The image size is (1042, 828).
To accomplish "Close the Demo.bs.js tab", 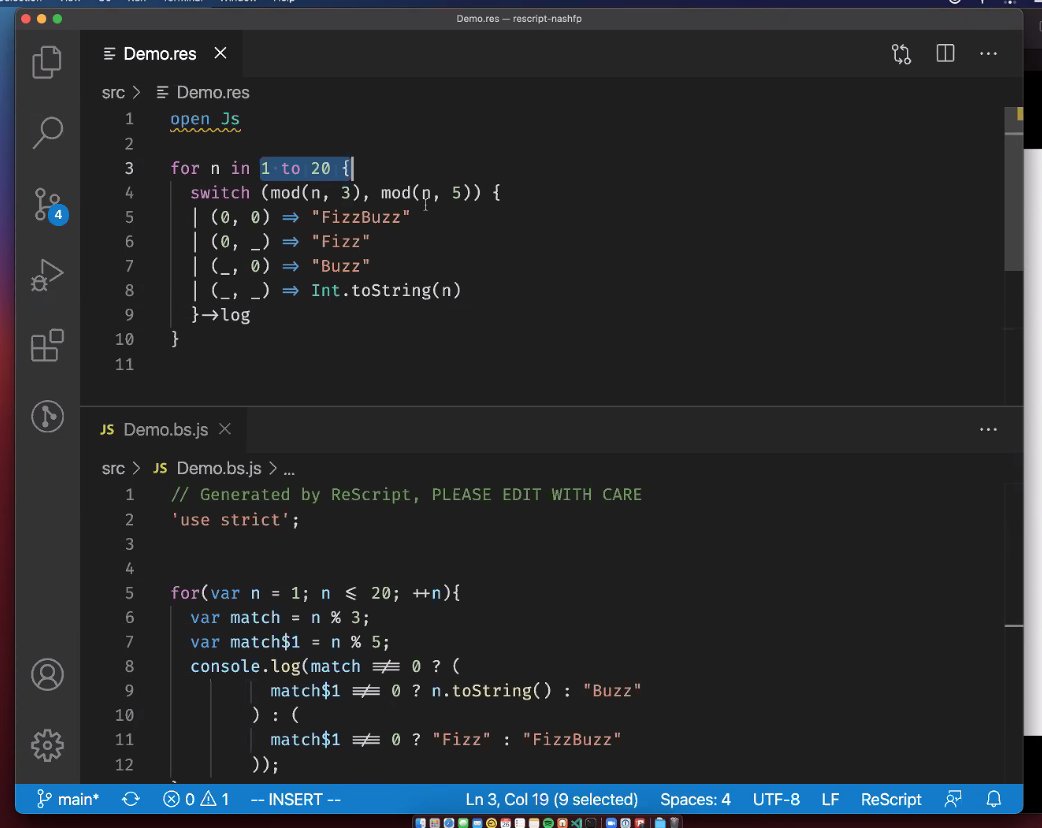I will click(x=225, y=429).
